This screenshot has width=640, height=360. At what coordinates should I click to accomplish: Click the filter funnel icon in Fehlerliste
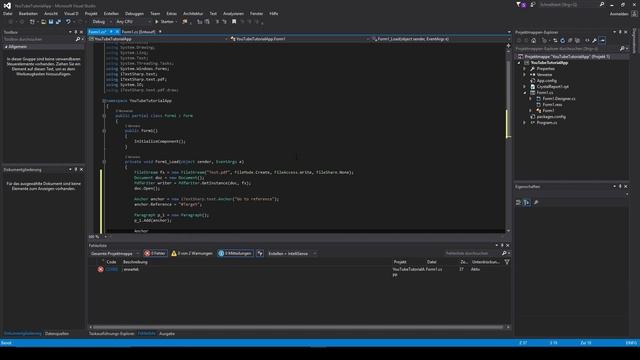(x=507, y=262)
